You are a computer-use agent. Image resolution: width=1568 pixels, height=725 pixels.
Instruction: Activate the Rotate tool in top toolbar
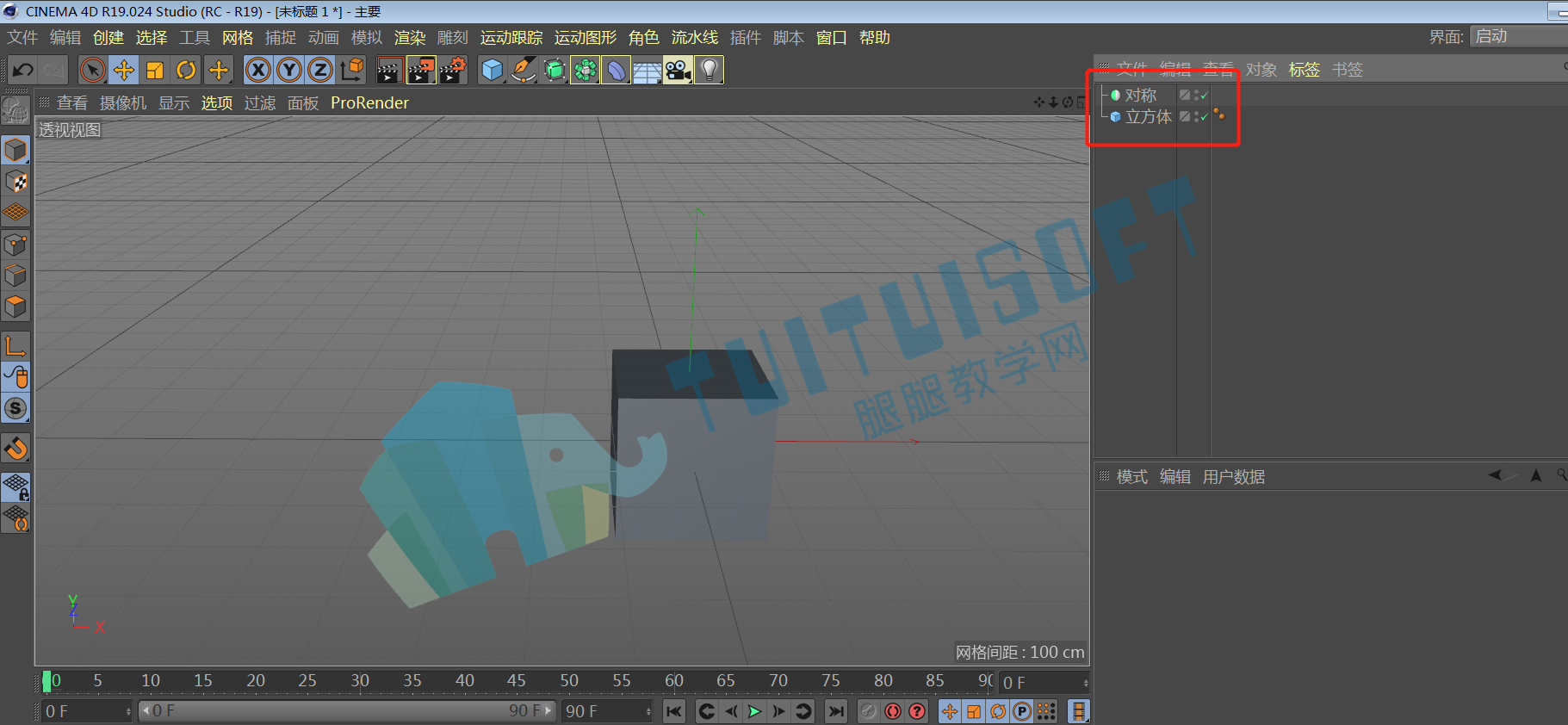[186, 70]
